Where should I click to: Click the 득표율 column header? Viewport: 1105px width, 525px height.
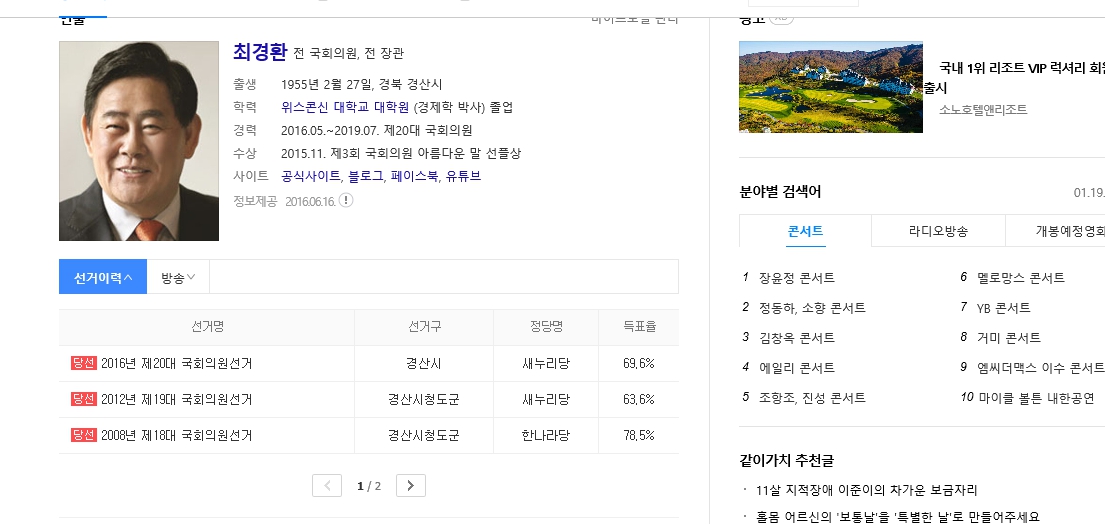(639, 327)
